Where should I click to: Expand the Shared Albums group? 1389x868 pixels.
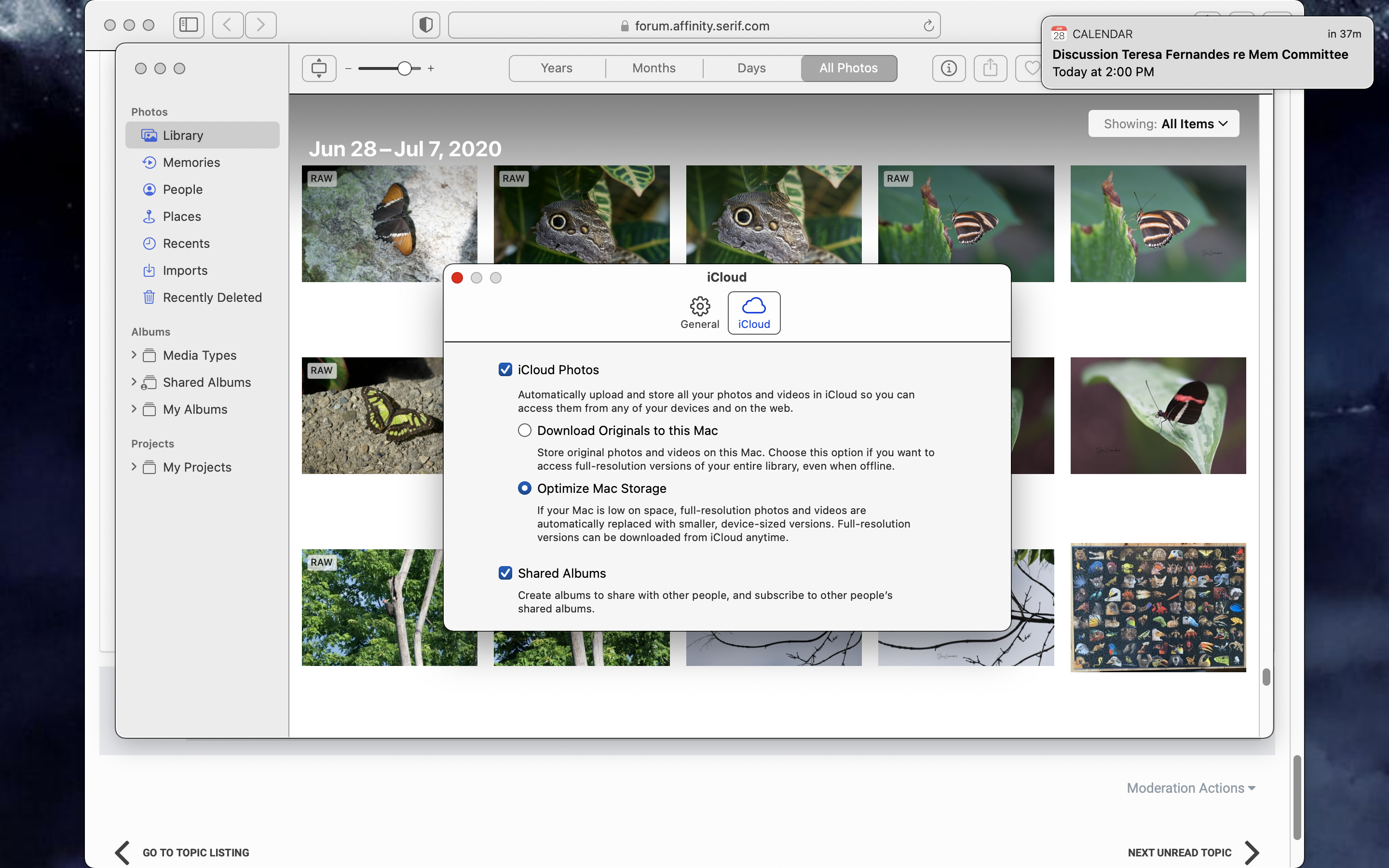134,382
